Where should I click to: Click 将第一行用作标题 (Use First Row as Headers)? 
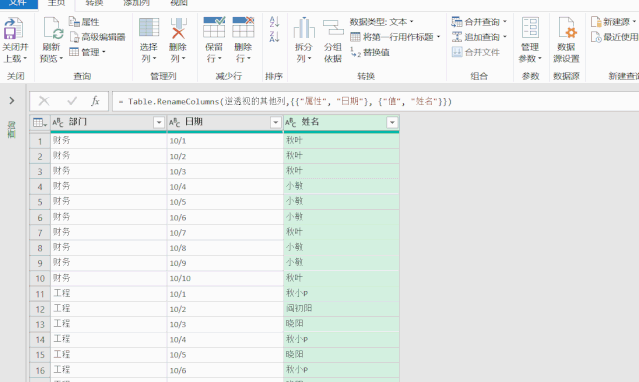395,37
